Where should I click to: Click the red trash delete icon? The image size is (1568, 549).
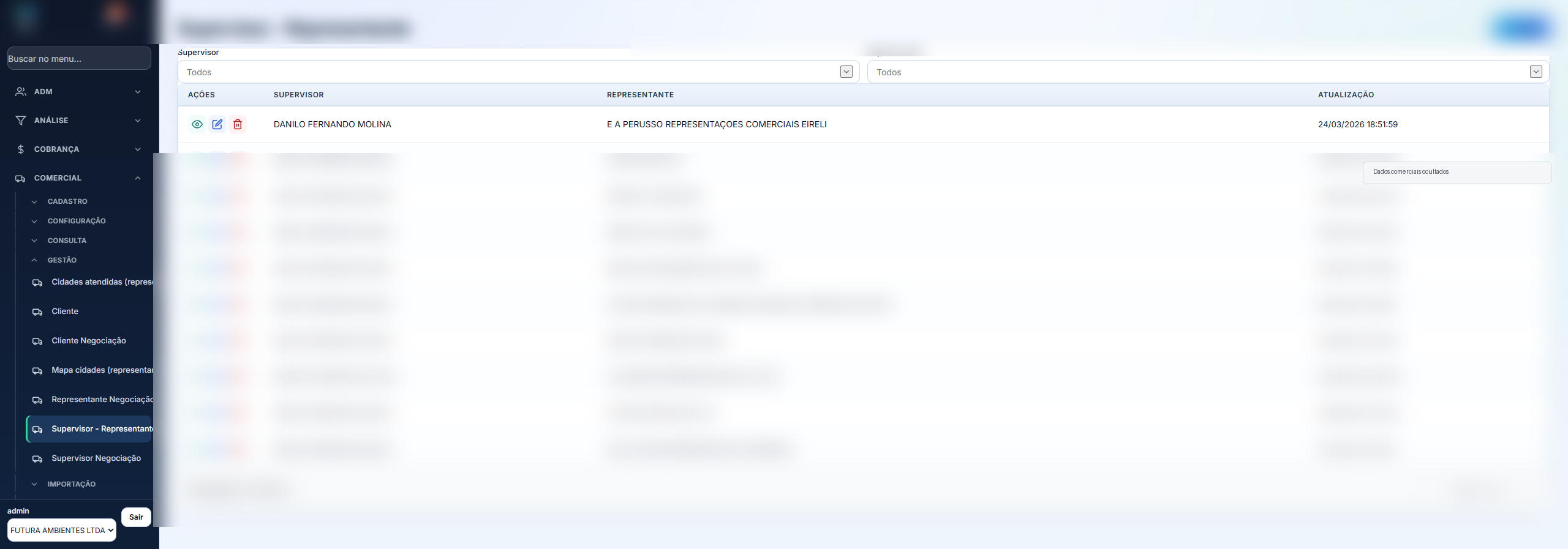pyautogui.click(x=238, y=124)
